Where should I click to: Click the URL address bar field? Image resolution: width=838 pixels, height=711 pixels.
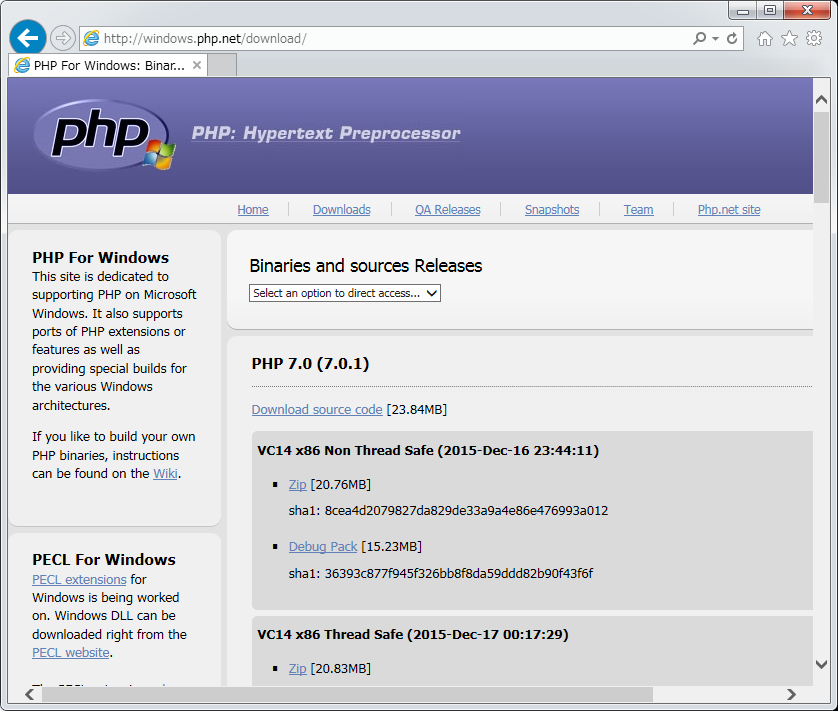[x=390, y=39]
